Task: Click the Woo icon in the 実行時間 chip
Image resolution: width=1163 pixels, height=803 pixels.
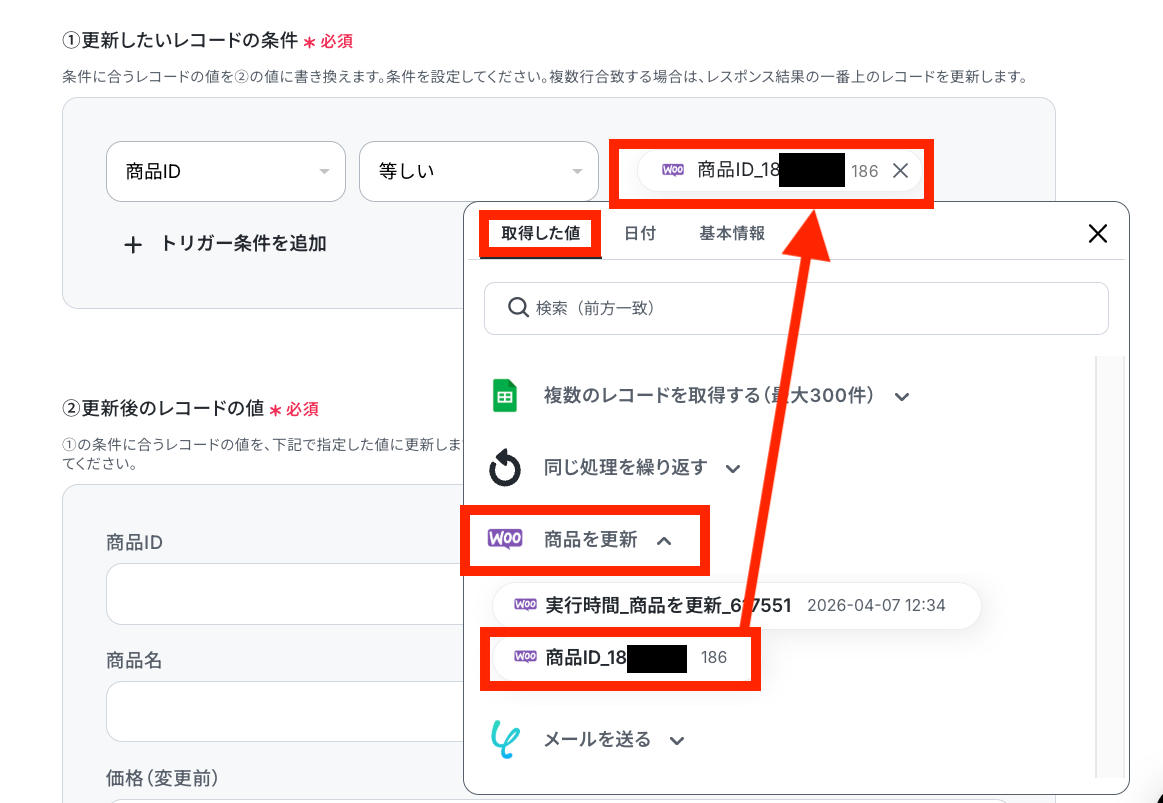Action: [x=525, y=605]
